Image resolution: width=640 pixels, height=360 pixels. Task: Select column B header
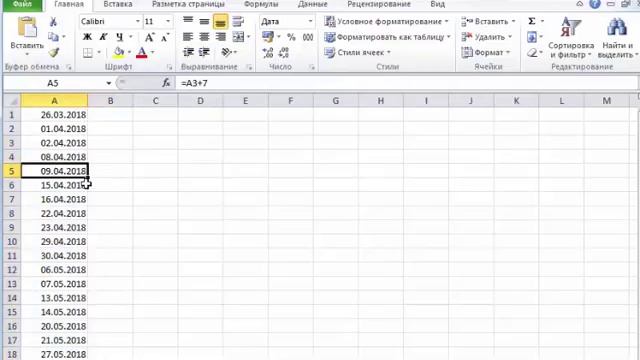pyautogui.click(x=110, y=101)
